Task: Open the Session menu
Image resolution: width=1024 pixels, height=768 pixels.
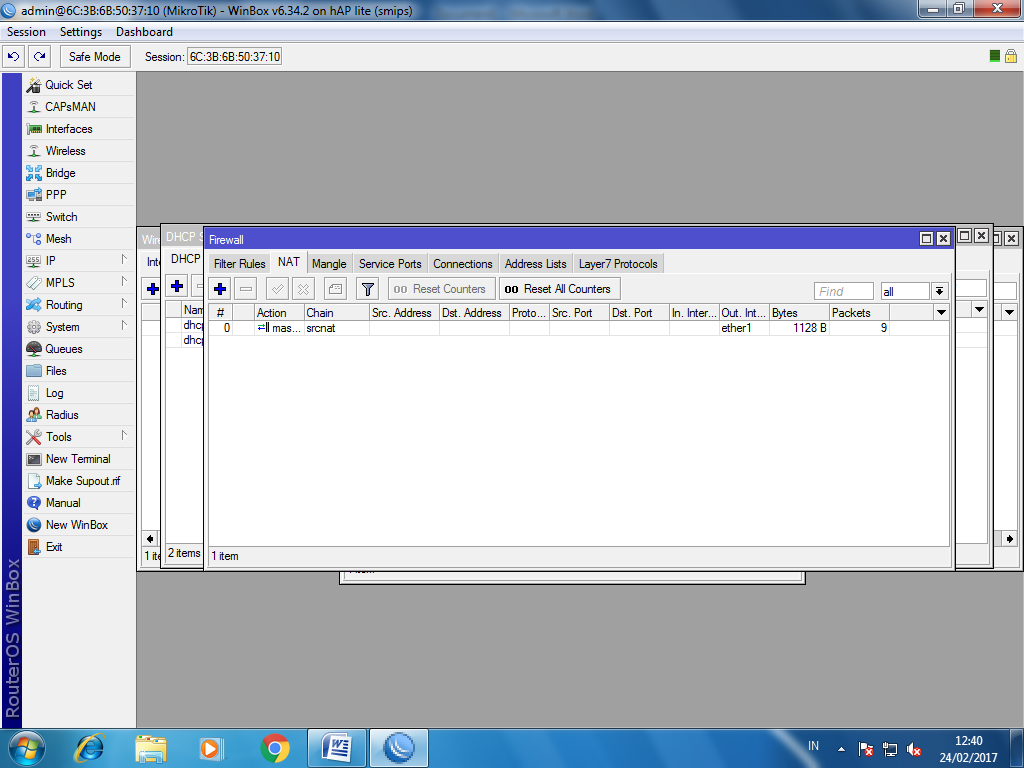Action: pyautogui.click(x=26, y=31)
